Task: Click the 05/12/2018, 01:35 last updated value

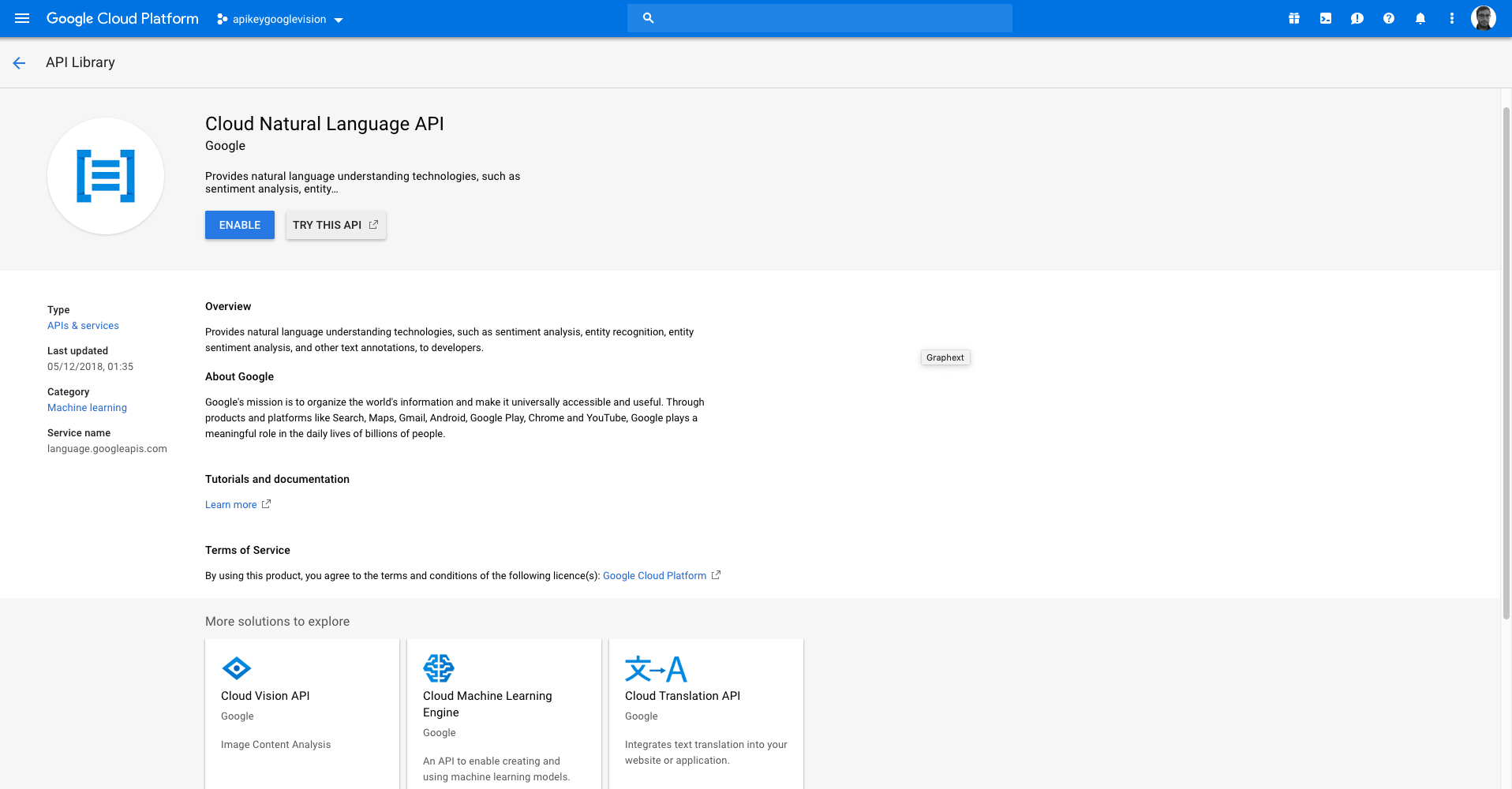Action: point(90,367)
